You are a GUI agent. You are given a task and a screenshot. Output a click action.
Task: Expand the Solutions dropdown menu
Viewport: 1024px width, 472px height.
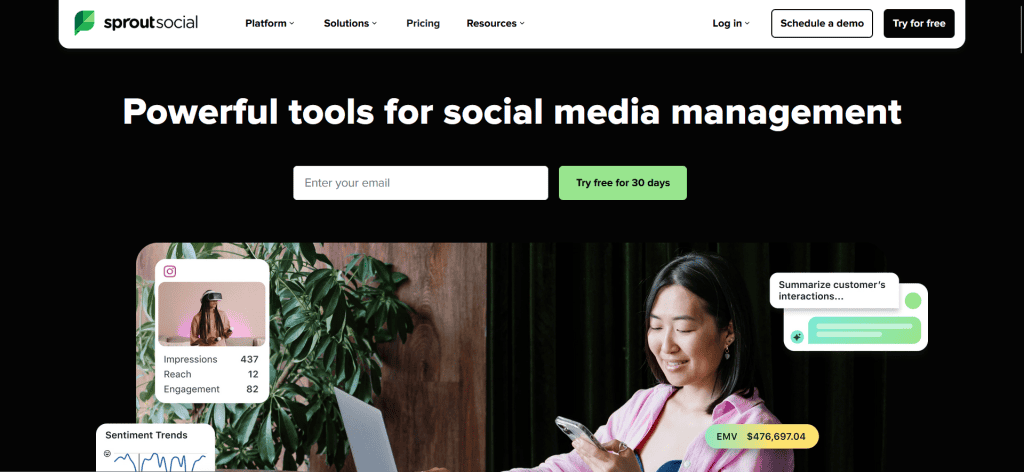(350, 24)
